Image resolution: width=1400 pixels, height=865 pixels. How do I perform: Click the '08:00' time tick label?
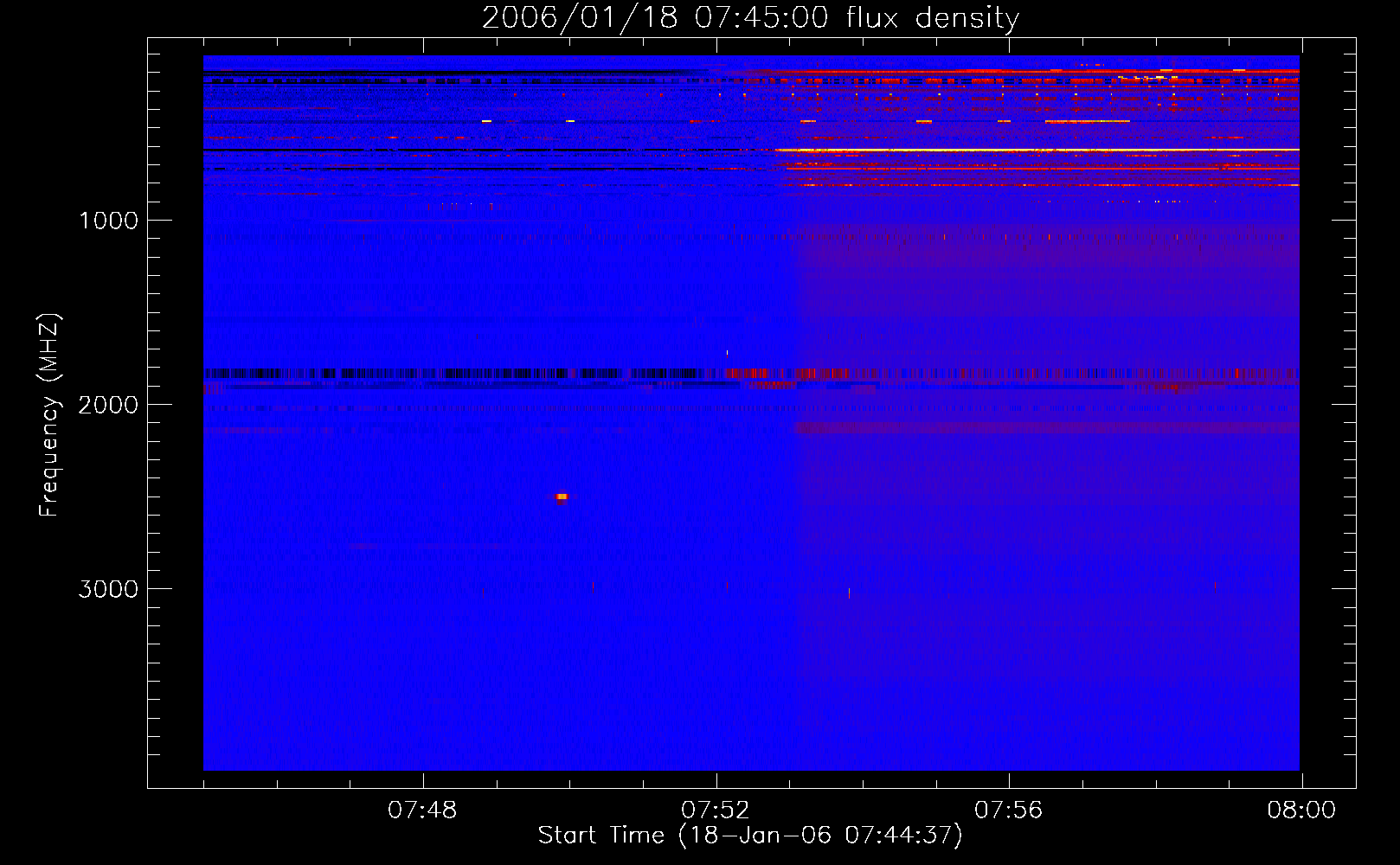coord(1301,811)
